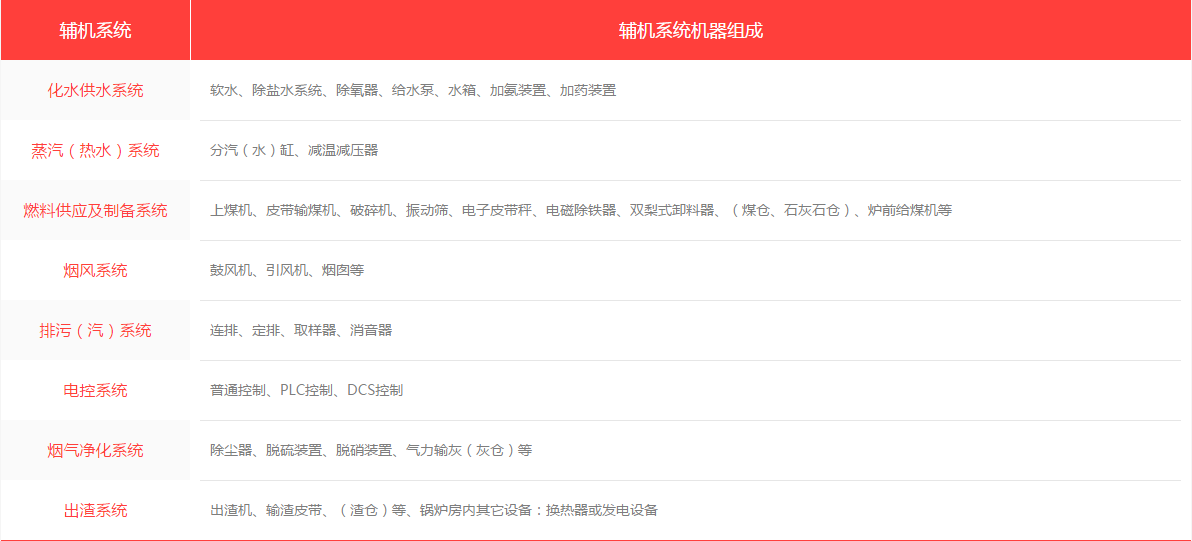The height and width of the screenshot is (541, 1192).
Task: Select the description starting with 上煤机、皮带输煤机
Action: coord(580,210)
